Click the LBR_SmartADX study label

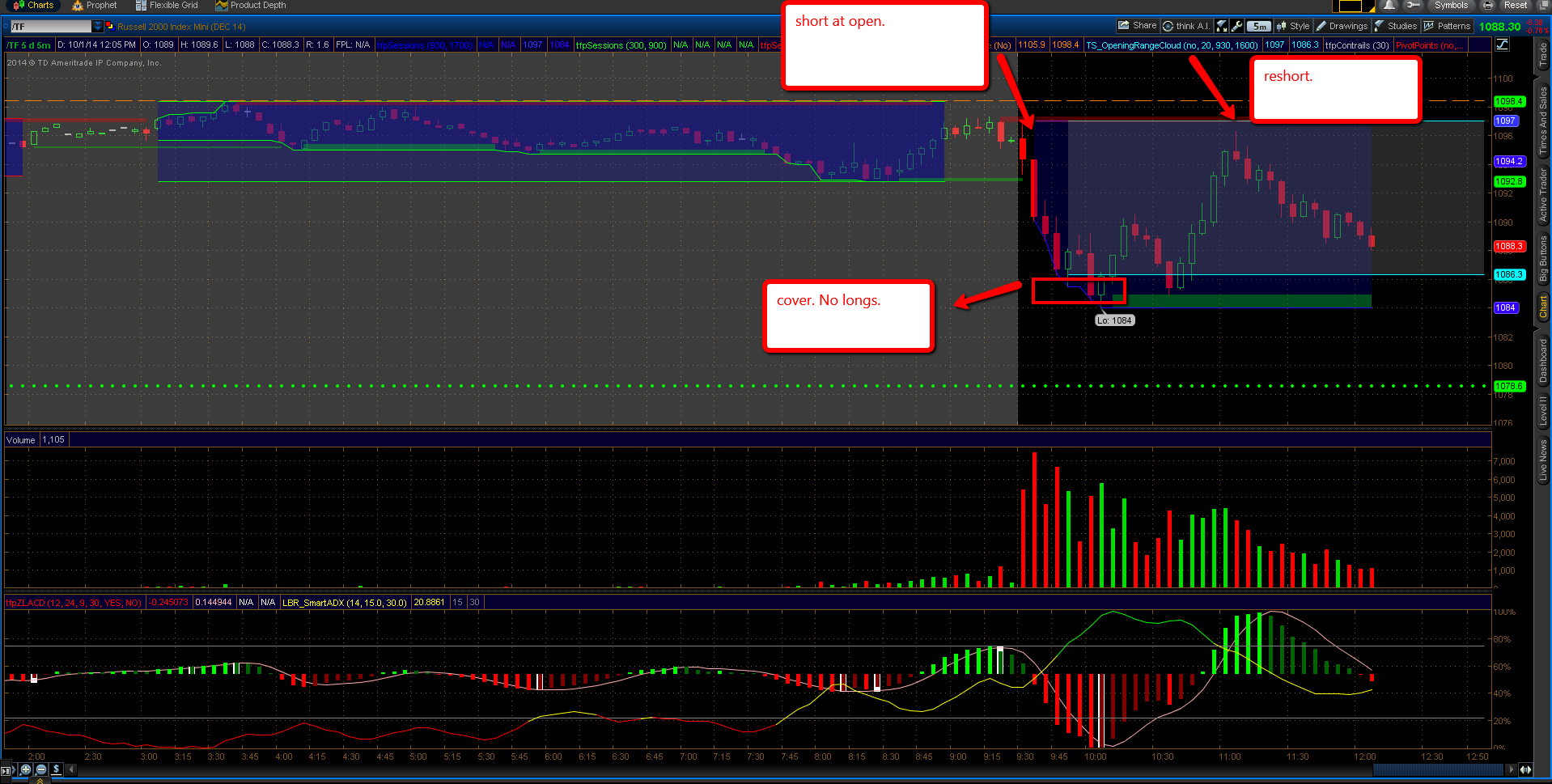coord(344,603)
